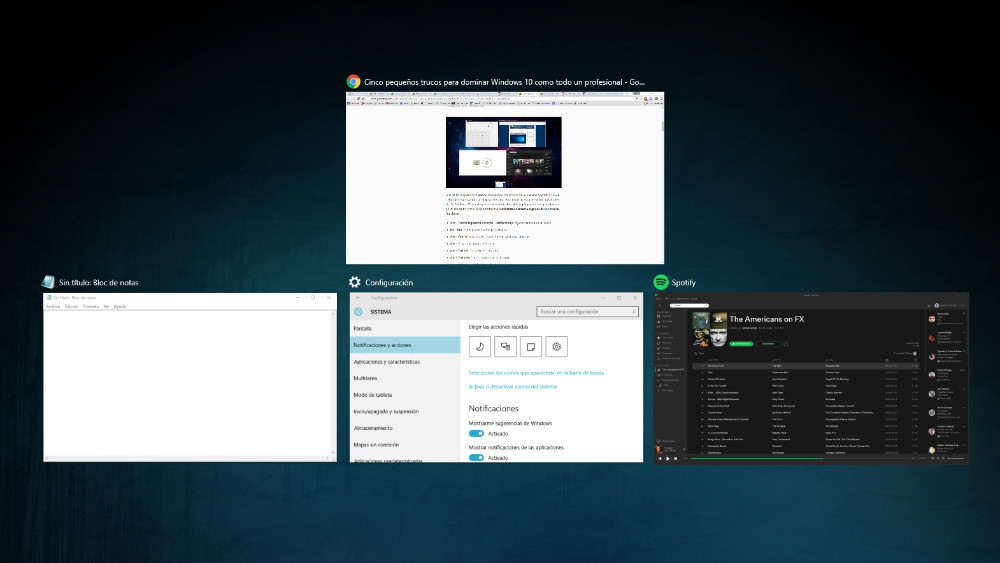Click the 'Notificaciones' section heading

click(494, 408)
